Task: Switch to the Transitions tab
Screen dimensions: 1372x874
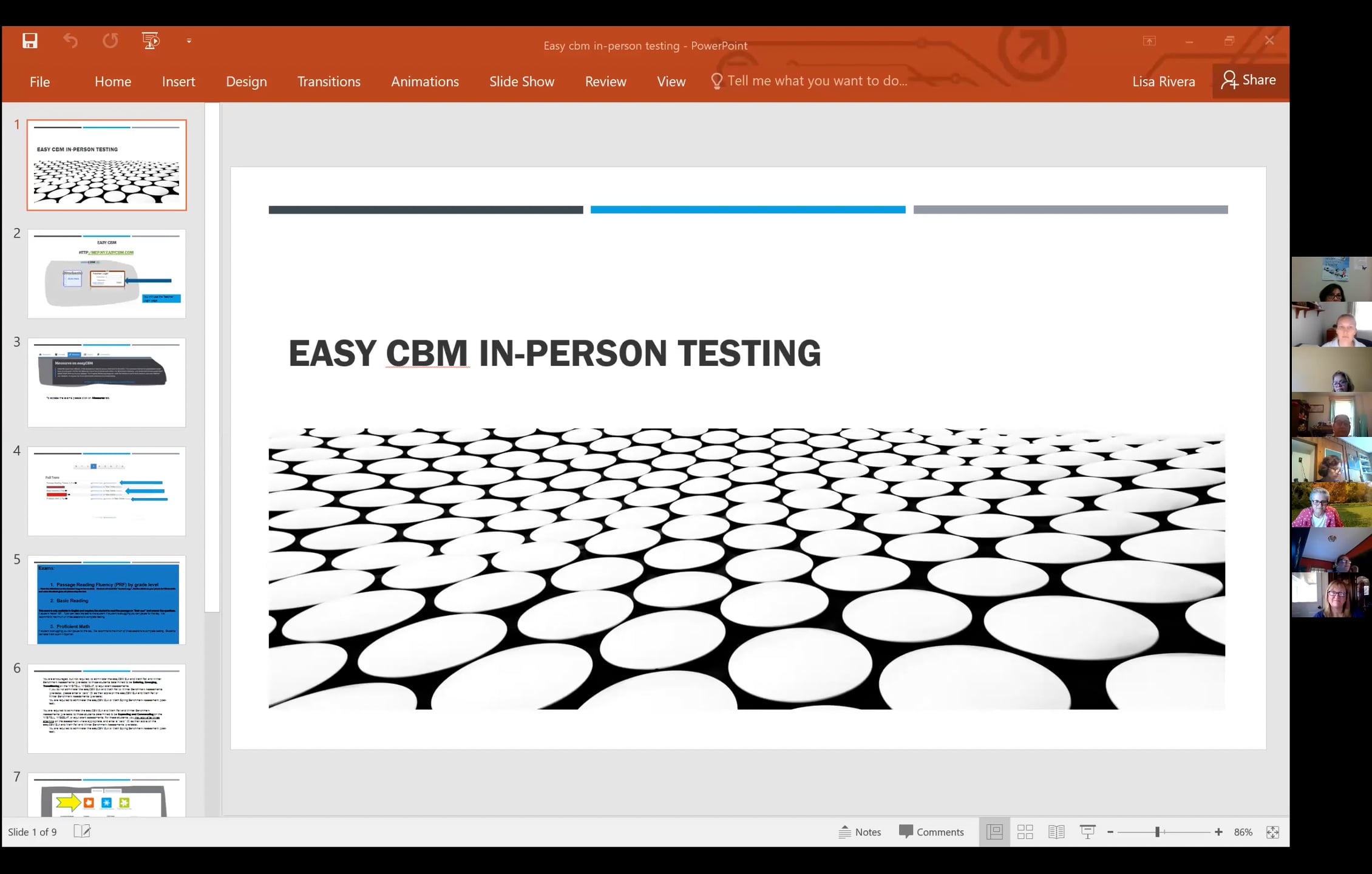Action: click(328, 81)
